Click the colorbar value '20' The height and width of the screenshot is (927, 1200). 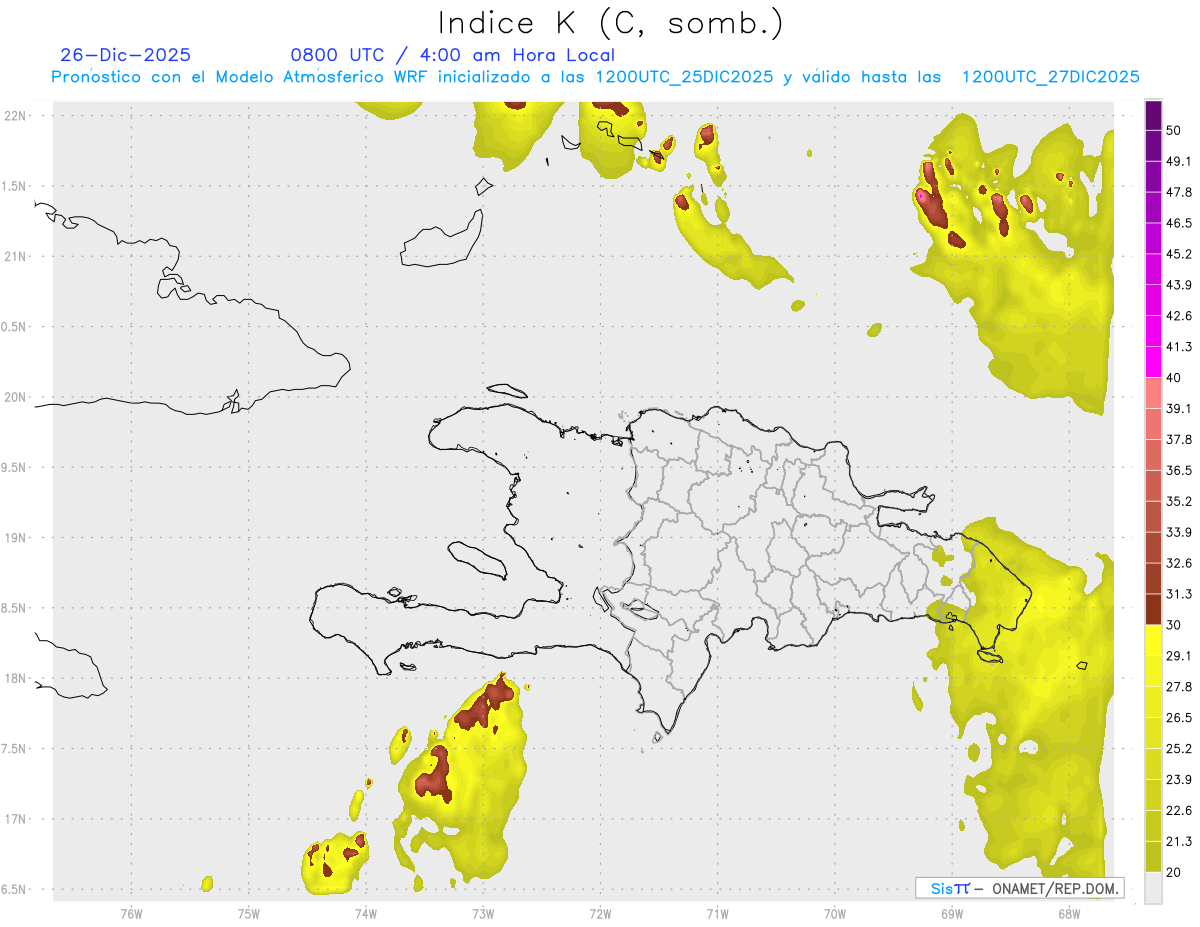click(1174, 873)
